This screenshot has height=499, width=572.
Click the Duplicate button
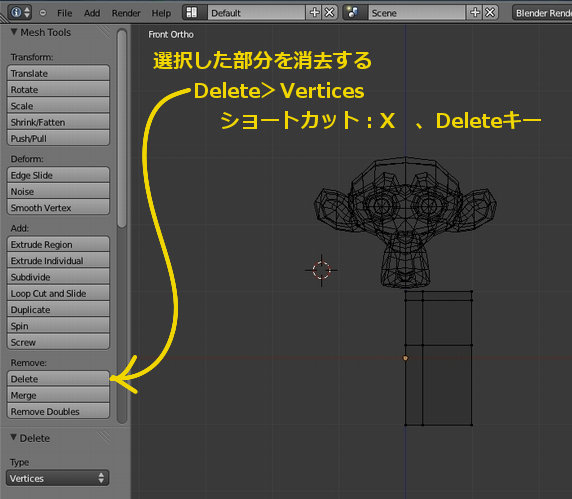(58, 309)
